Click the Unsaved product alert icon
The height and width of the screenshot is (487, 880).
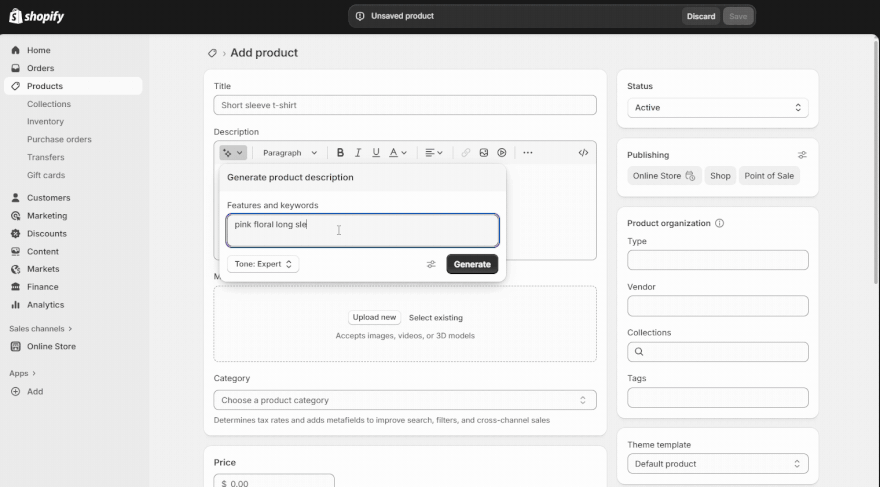click(x=360, y=16)
